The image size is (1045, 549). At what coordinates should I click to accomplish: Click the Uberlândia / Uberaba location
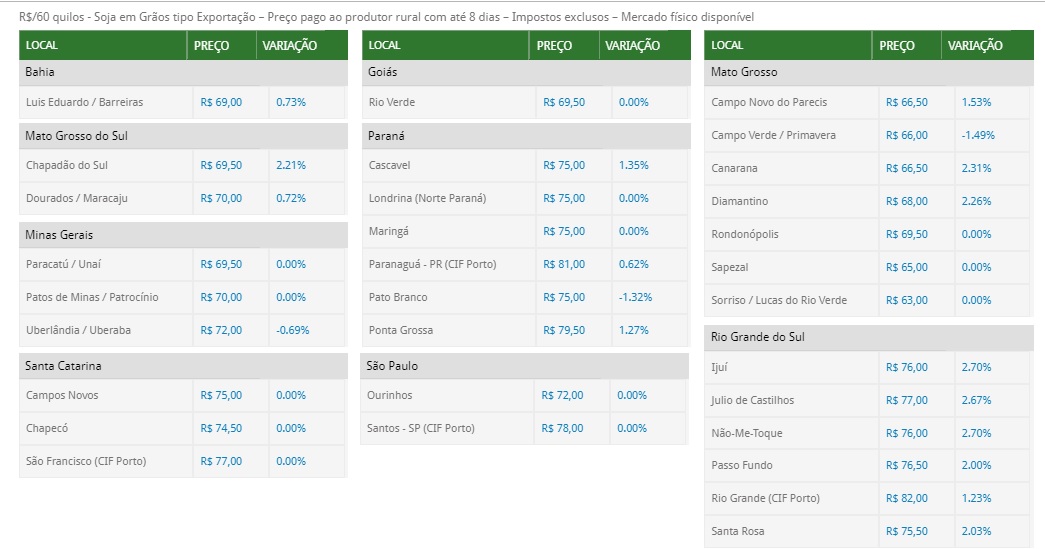[x=78, y=330]
